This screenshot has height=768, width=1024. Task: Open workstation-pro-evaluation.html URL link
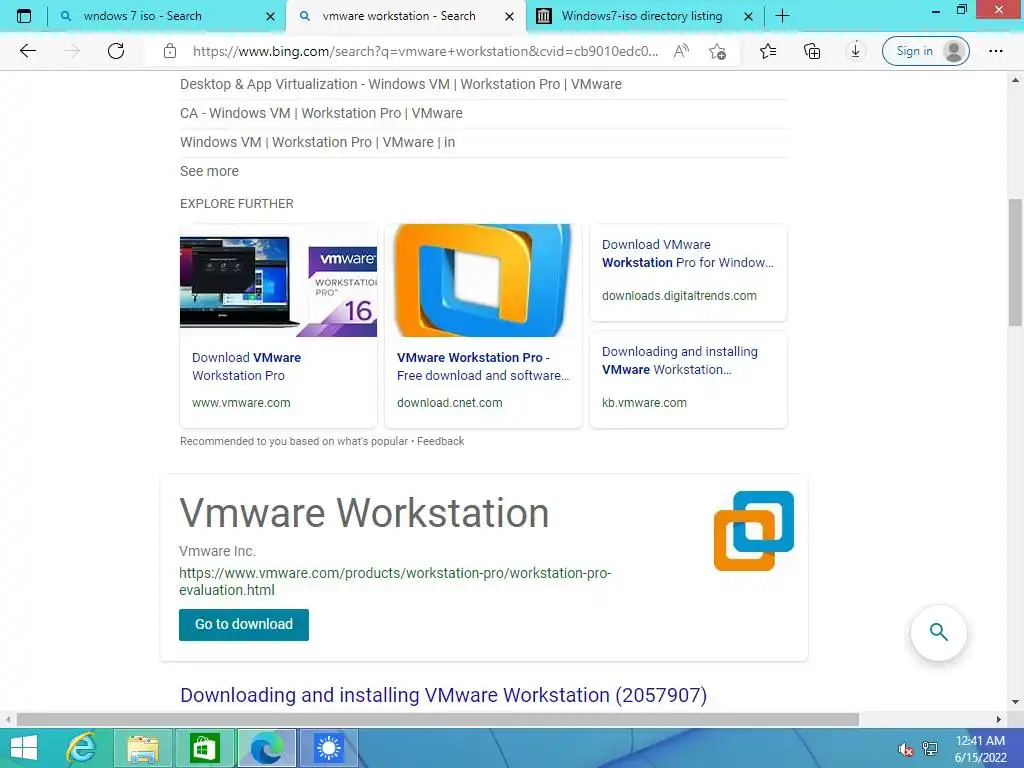click(x=395, y=581)
